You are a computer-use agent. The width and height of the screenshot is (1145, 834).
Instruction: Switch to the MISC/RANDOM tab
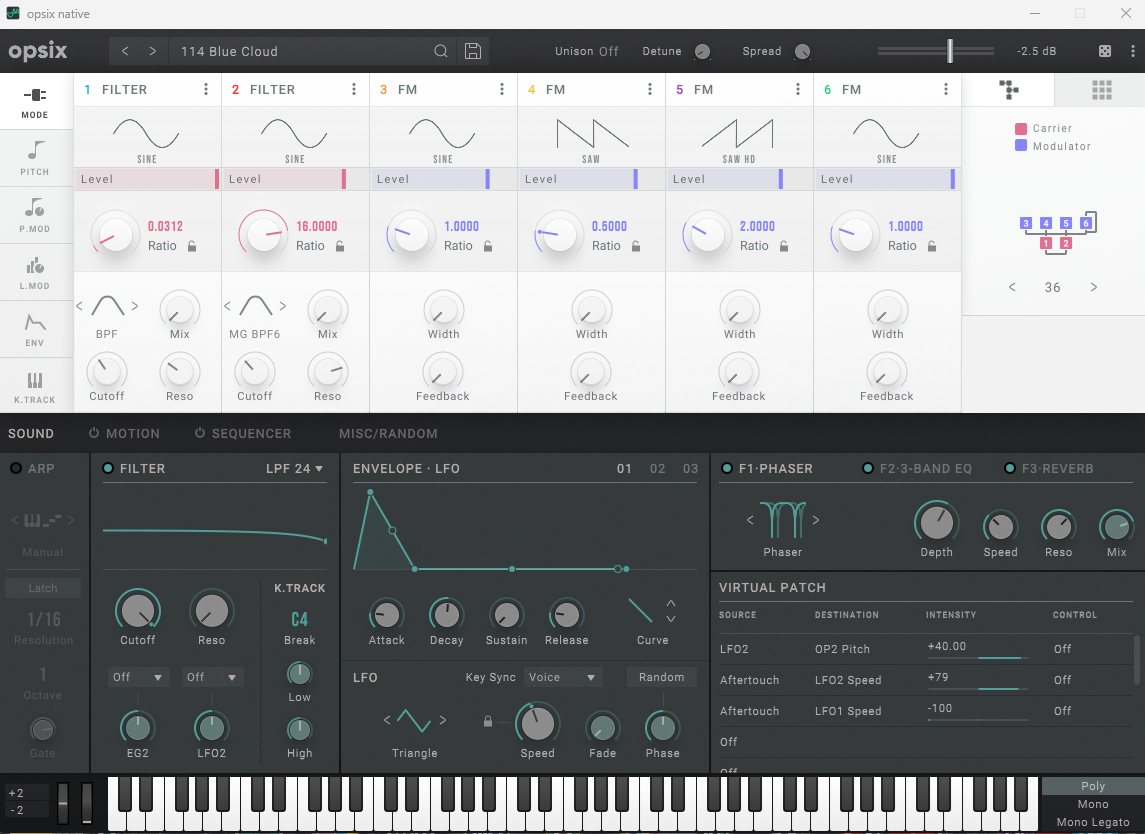tap(388, 433)
